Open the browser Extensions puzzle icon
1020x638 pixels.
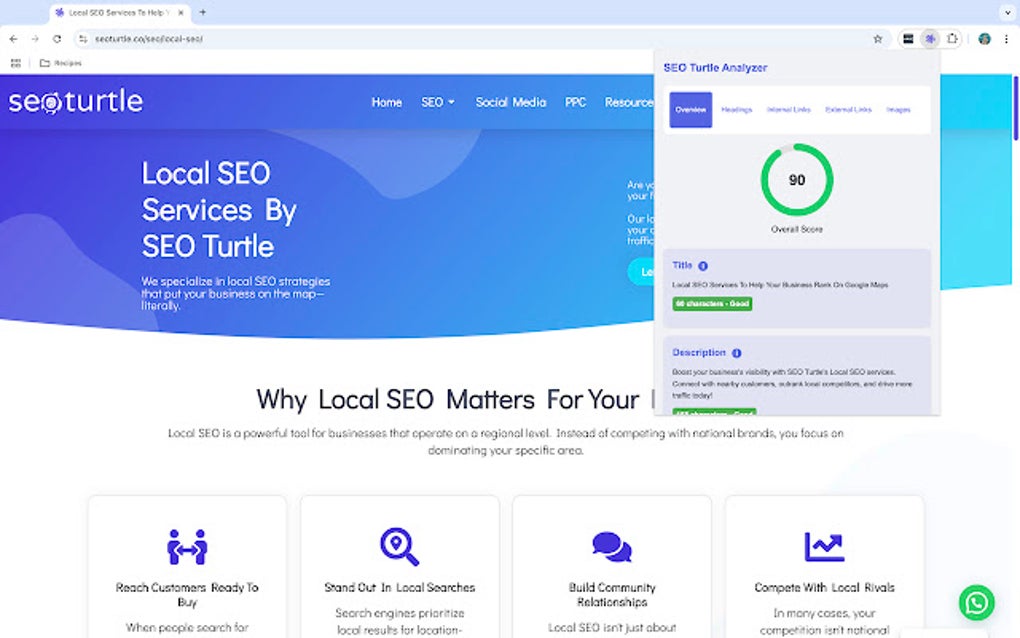coord(952,38)
